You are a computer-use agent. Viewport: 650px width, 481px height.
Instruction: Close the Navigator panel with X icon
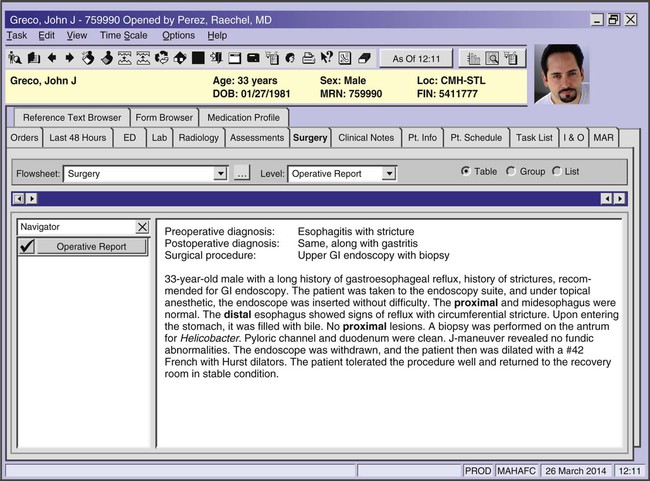pos(142,227)
